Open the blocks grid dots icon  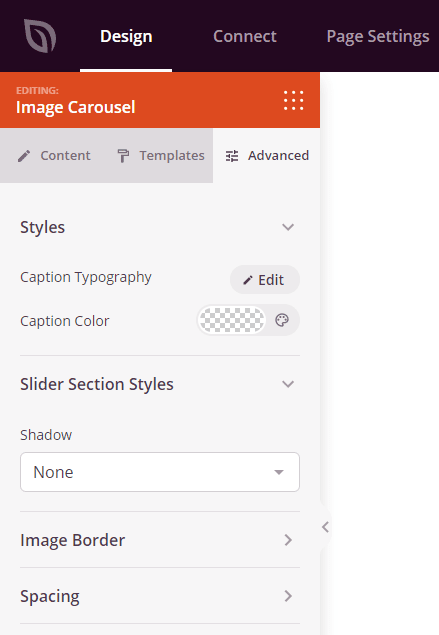click(293, 100)
